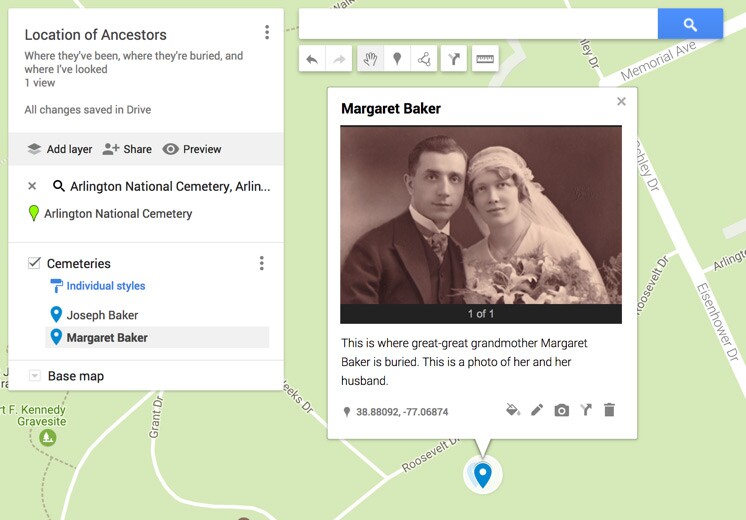Viewport: 746px width, 520px height.
Task: Select the draw line tool
Action: point(423,59)
